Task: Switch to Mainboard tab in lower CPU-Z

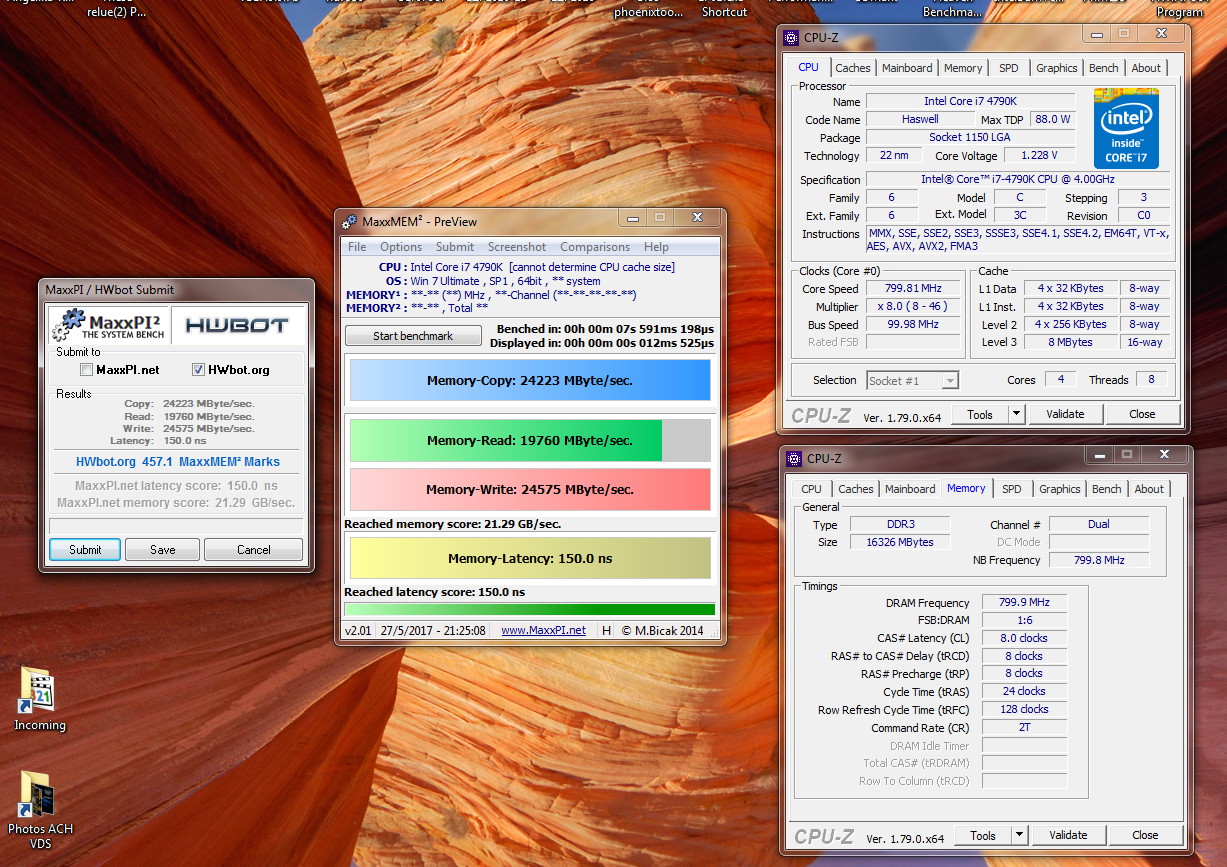Action: tap(910, 489)
